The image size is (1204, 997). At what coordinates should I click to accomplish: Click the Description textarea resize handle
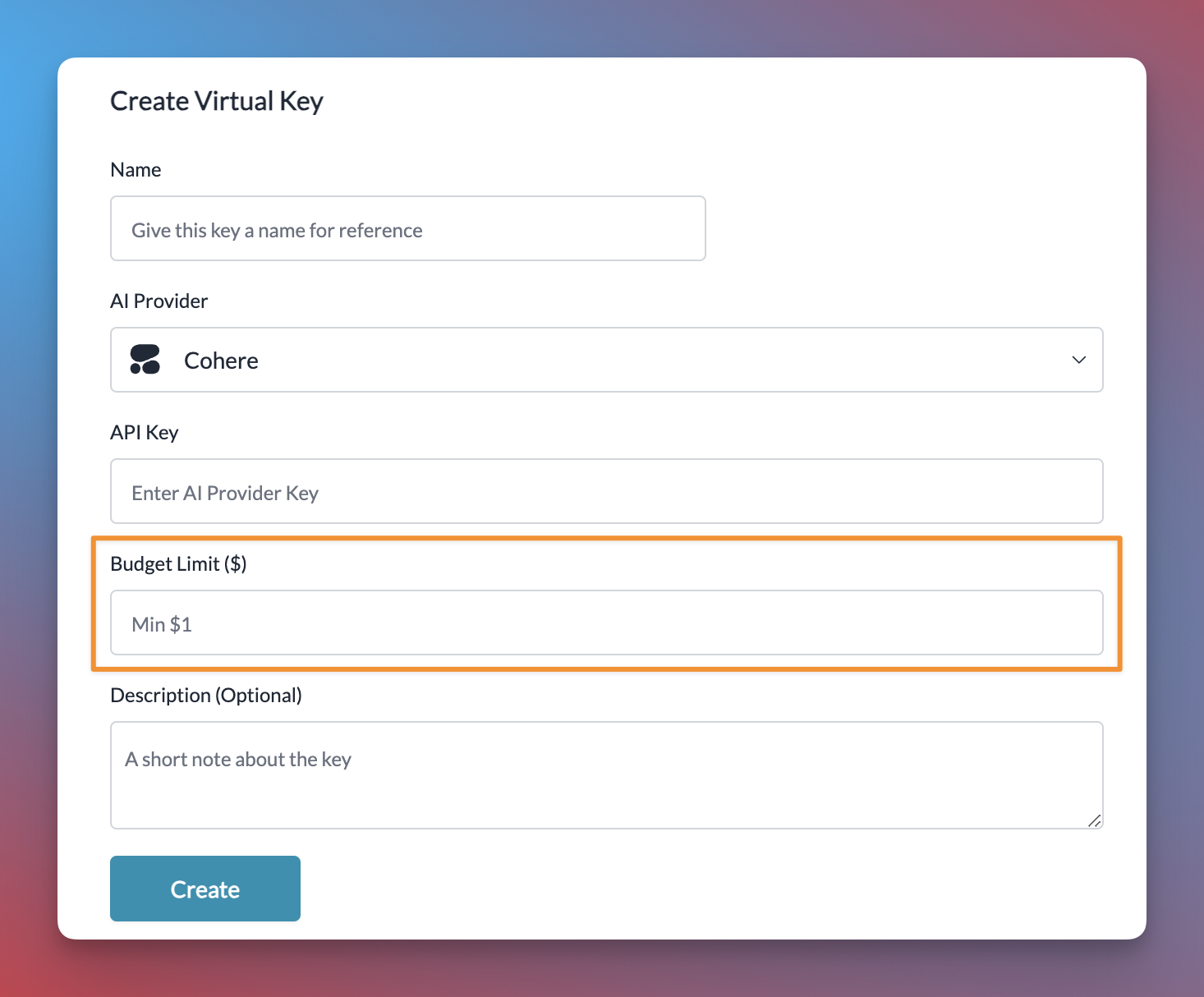click(x=1094, y=820)
